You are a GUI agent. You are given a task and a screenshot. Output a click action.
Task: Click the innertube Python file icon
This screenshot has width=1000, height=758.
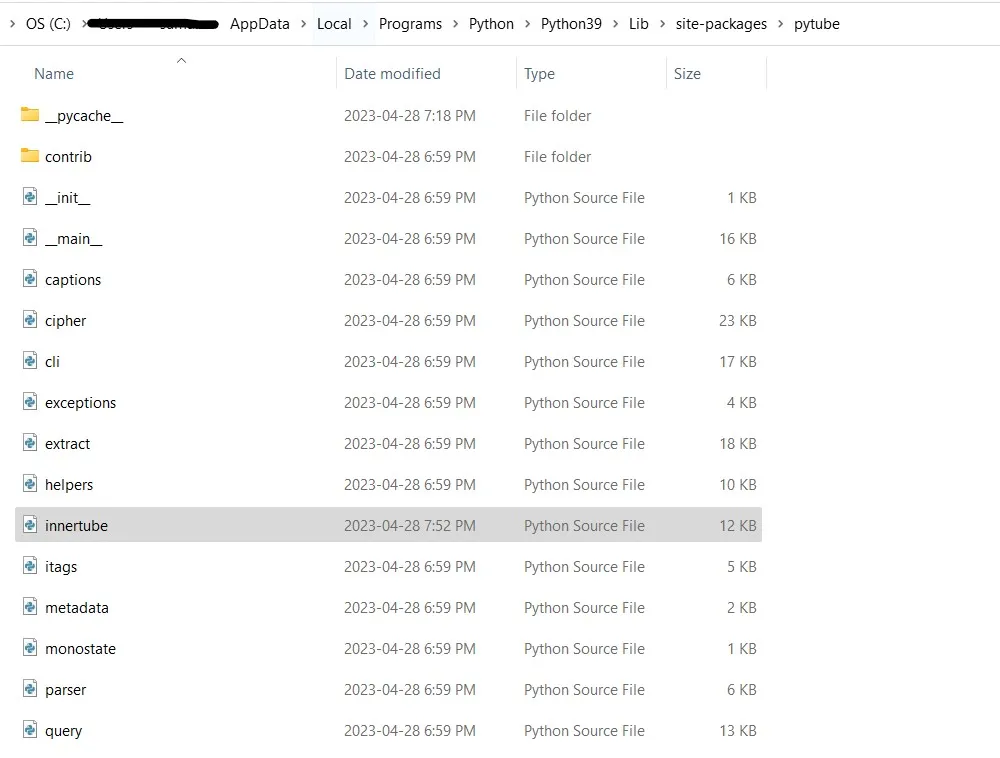(x=30, y=525)
